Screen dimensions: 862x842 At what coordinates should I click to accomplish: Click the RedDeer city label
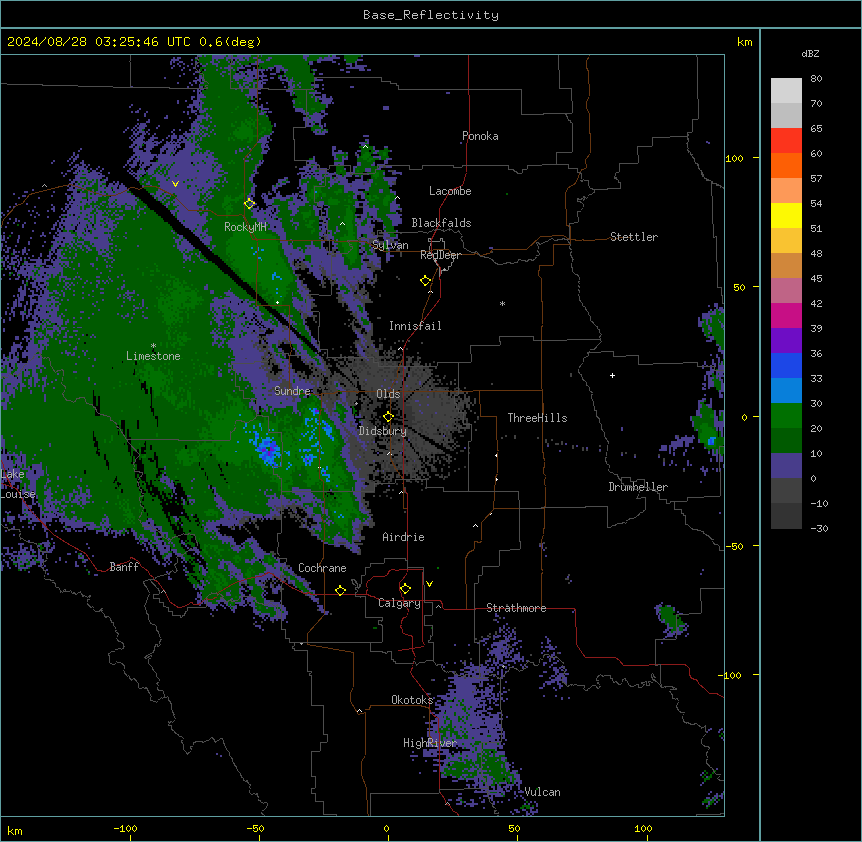pyautogui.click(x=440, y=255)
